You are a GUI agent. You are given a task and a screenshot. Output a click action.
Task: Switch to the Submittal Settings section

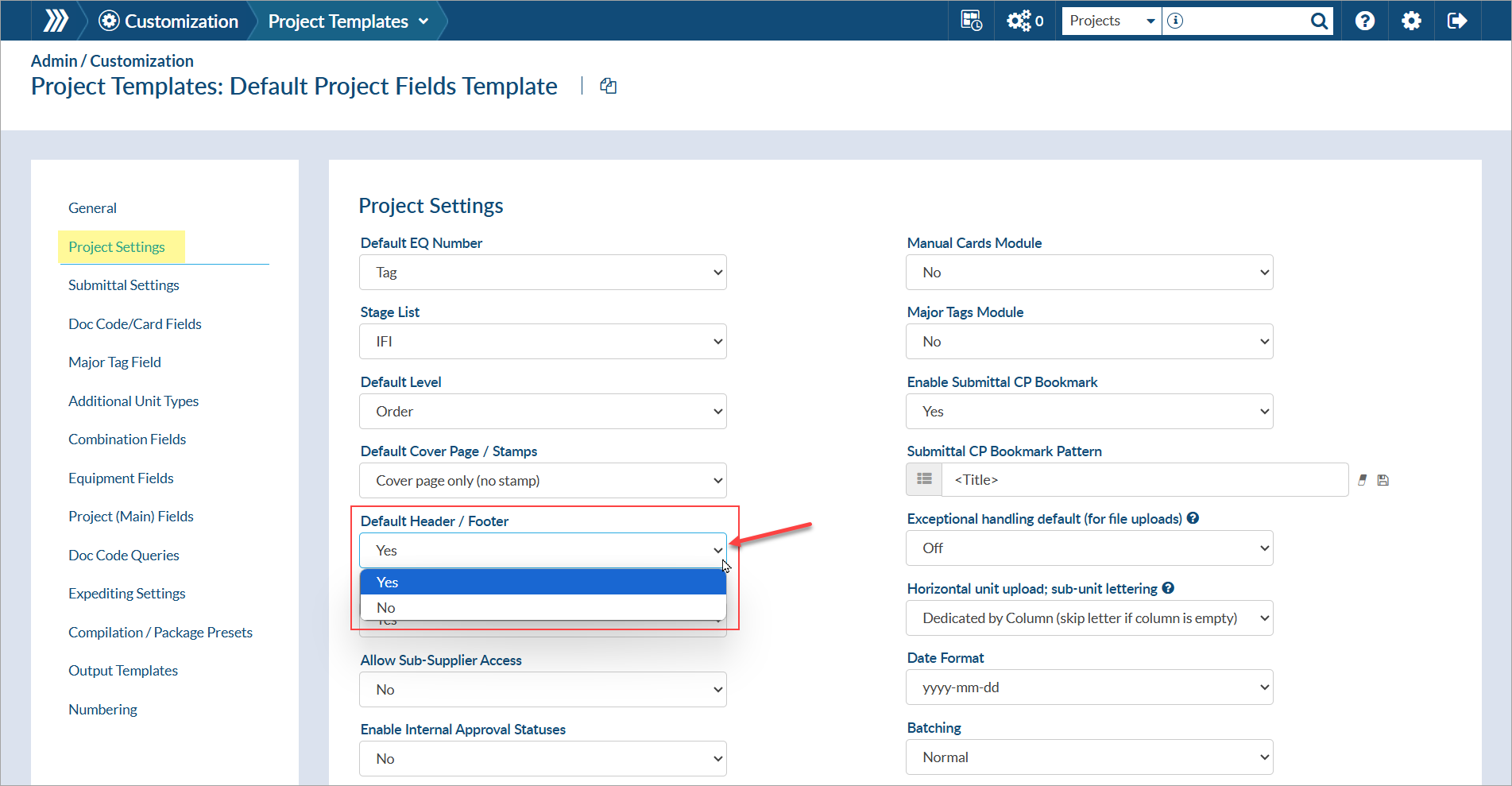click(x=124, y=285)
